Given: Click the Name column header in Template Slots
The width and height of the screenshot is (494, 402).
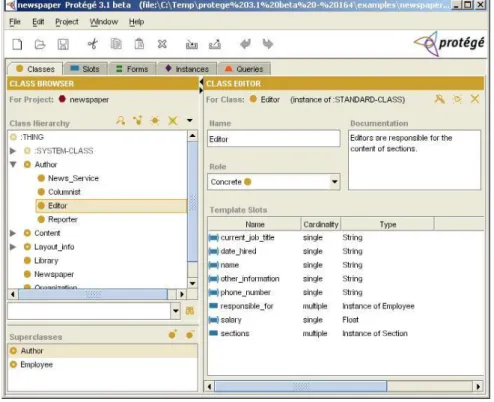Looking at the screenshot, I should (255, 224).
